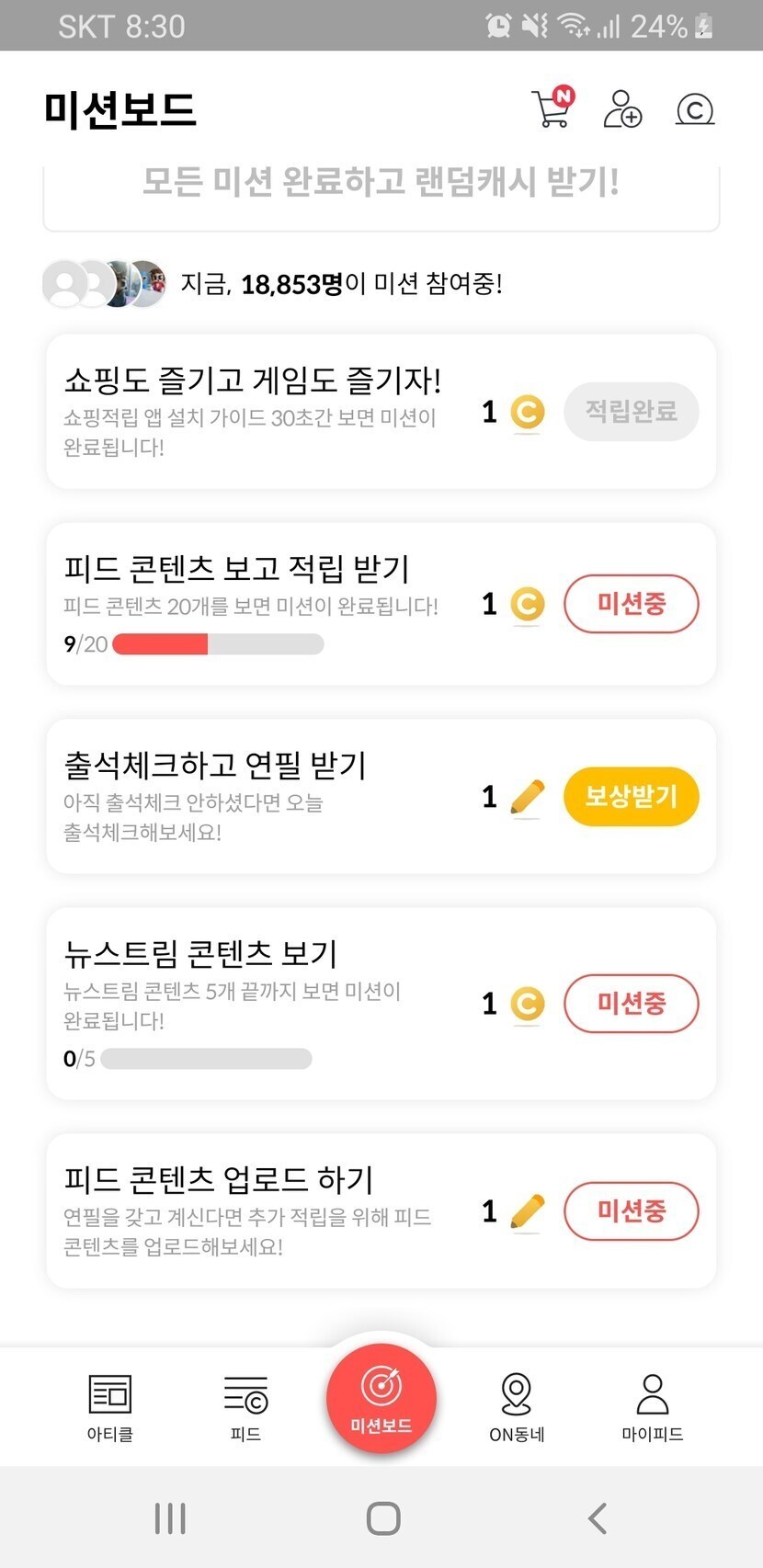Image resolution: width=763 pixels, height=1568 pixels.
Task: Tap the 9/20 feed progress bar
Action: click(x=218, y=644)
